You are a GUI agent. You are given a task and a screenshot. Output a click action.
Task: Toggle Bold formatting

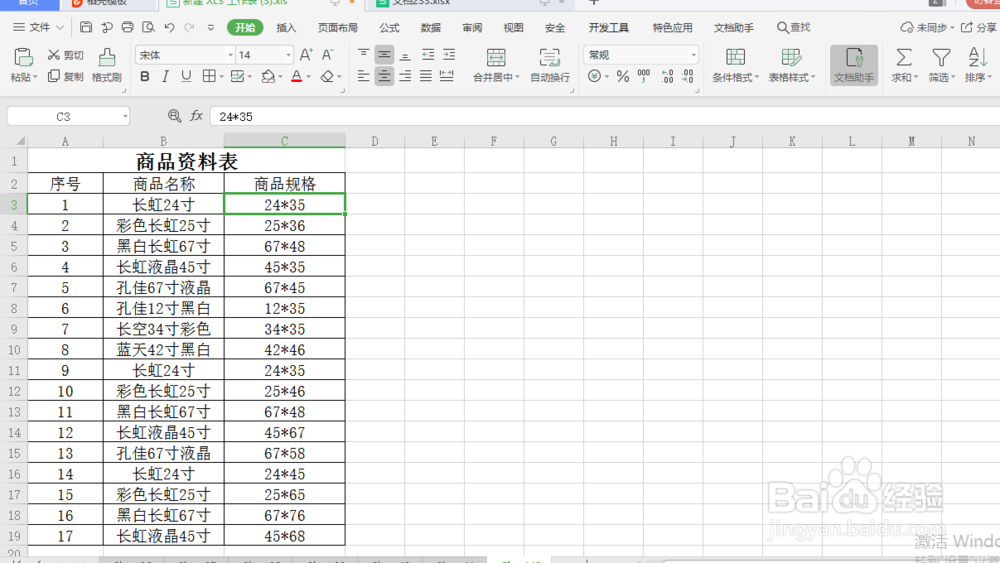tap(145, 77)
